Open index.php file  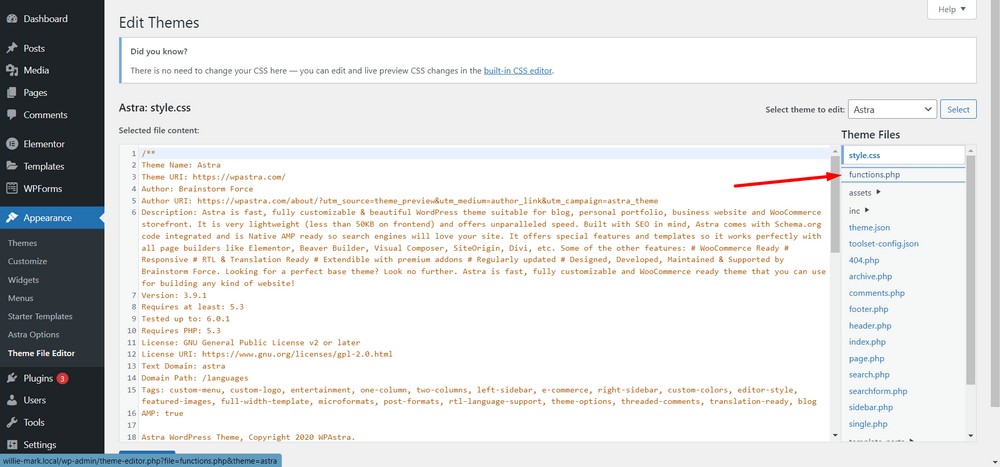pos(867,342)
